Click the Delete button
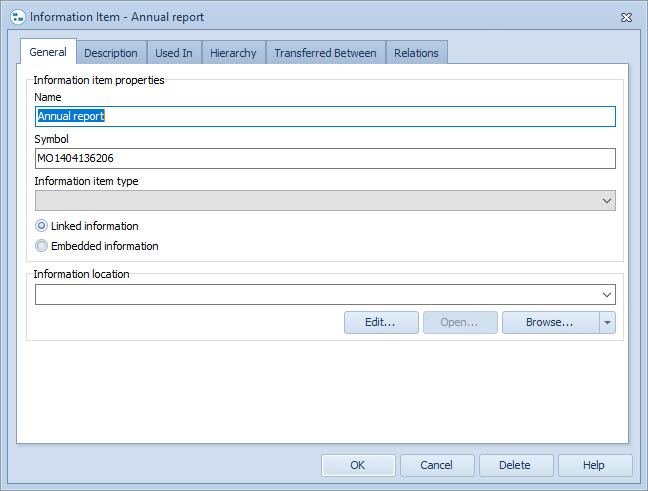This screenshot has width=648, height=491. point(516,465)
